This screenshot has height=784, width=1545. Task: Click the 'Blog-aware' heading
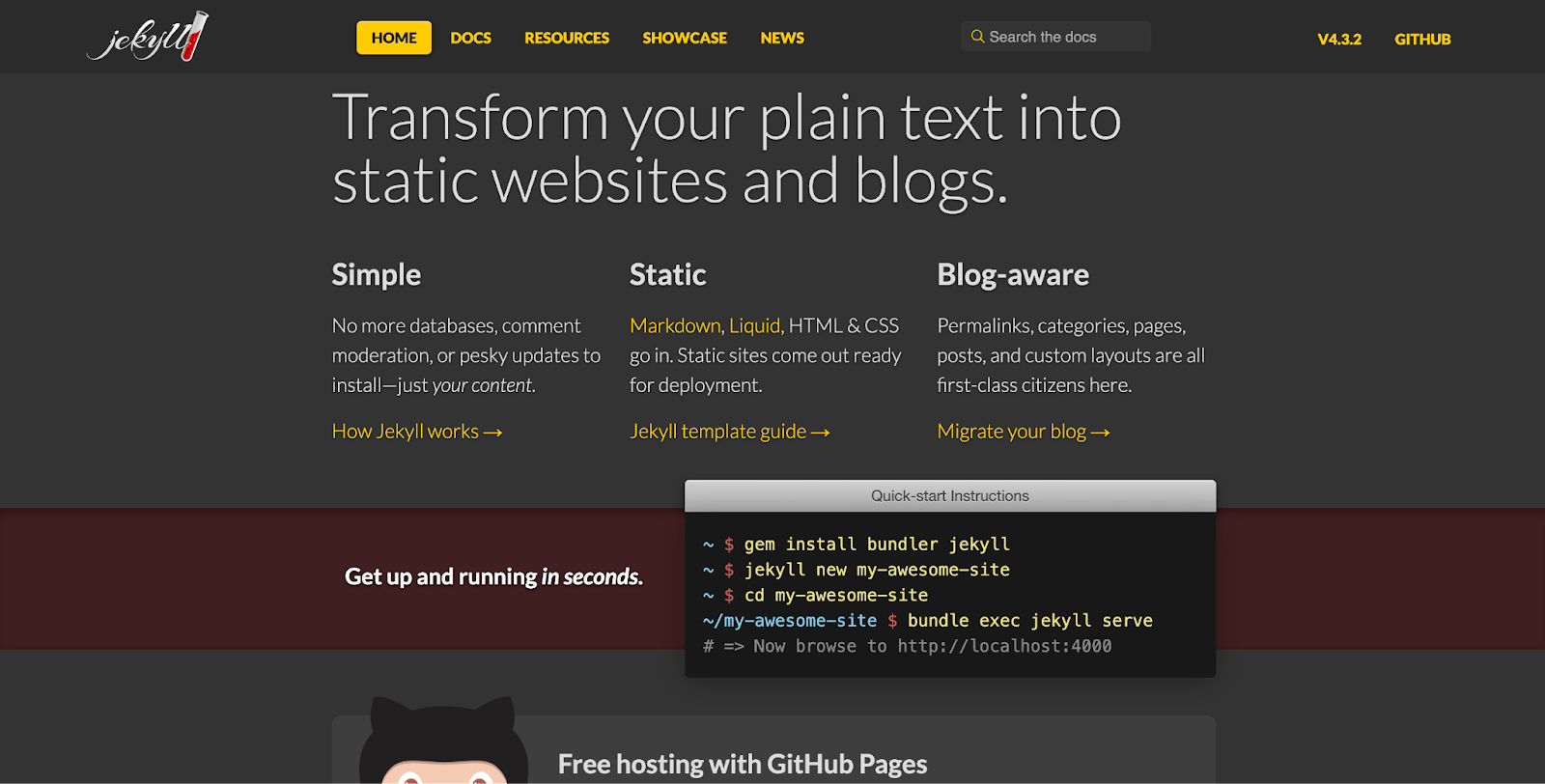[1013, 275]
